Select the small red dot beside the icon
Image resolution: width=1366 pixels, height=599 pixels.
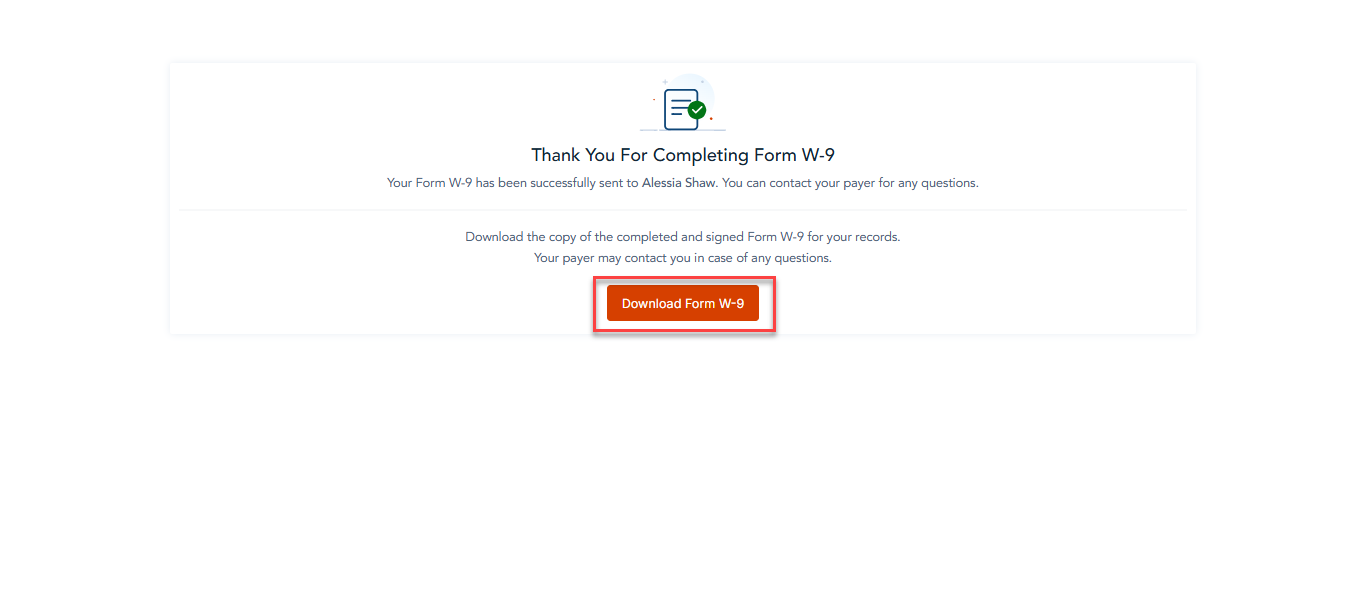pyautogui.click(x=711, y=119)
